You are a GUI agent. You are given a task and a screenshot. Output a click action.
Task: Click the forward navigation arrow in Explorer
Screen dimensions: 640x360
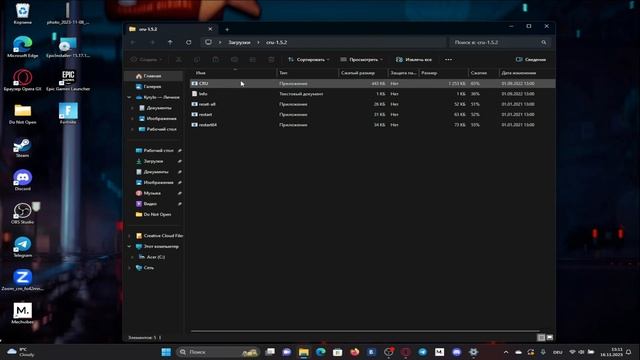click(x=152, y=42)
